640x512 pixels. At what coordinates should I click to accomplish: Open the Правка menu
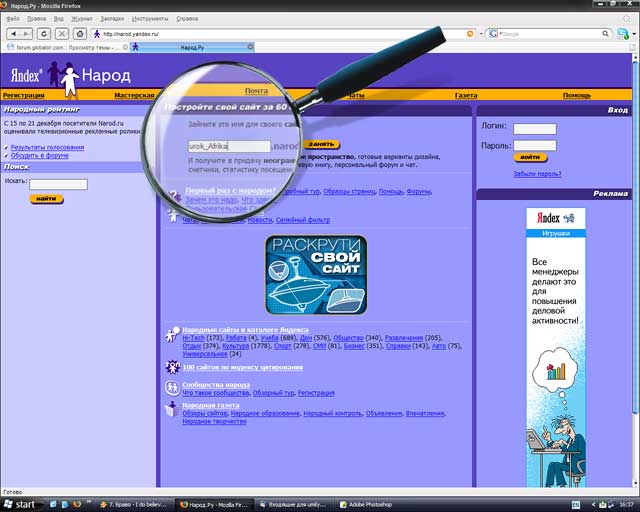[36, 19]
